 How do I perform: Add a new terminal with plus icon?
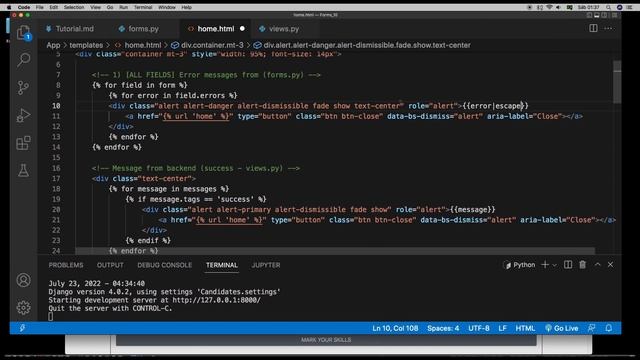click(x=545, y=265)
